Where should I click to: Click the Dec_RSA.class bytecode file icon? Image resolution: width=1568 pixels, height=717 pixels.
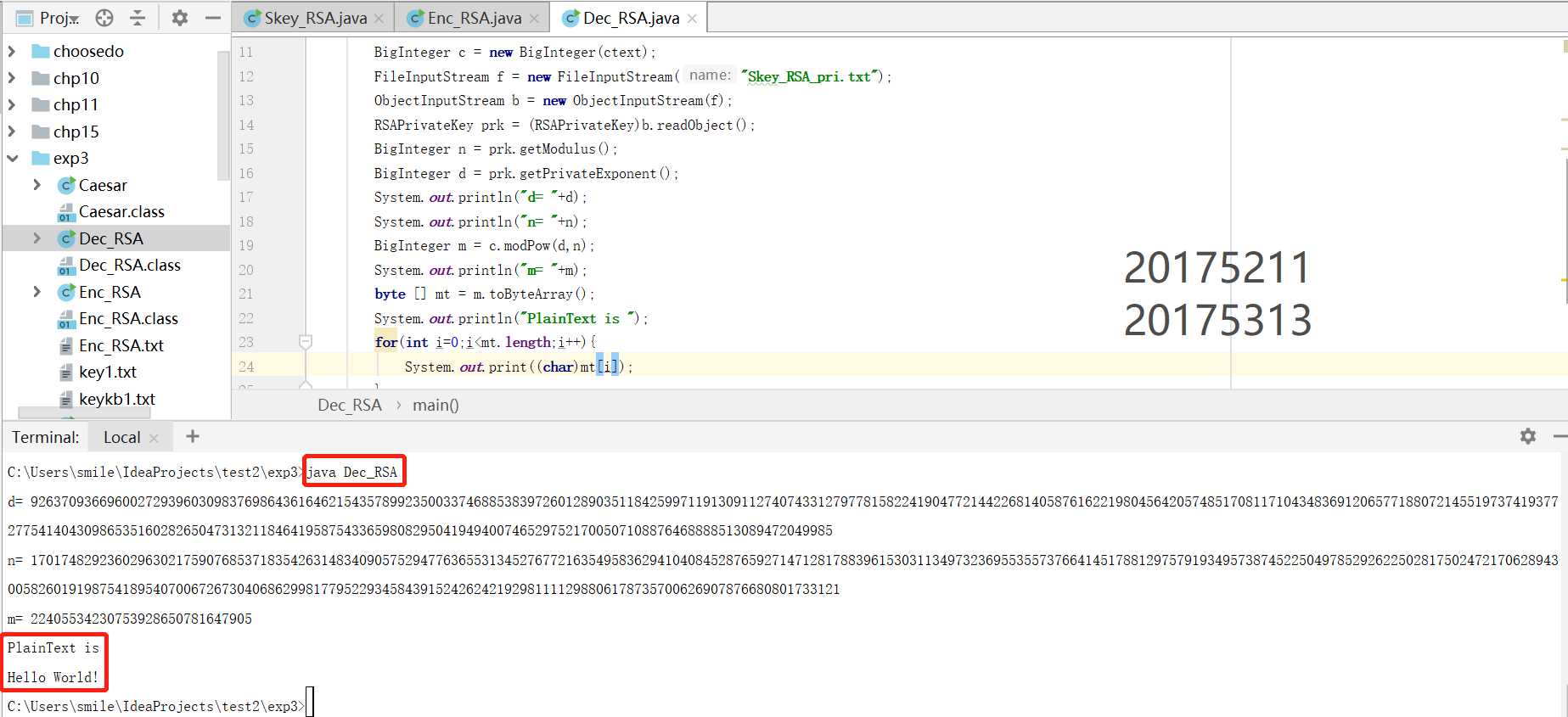66,266
